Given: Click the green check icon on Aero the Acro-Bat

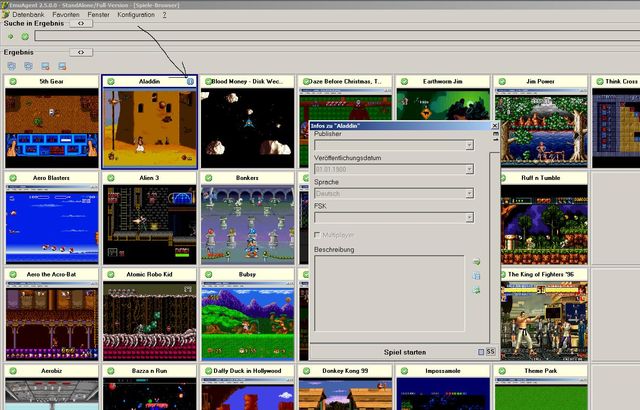Looking at the screenshot, I should (13, 275).
